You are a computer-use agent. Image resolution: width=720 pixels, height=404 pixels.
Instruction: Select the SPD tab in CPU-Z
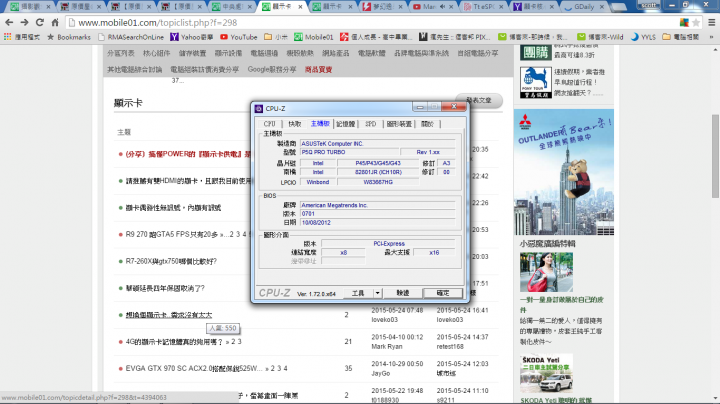point(371,124)
